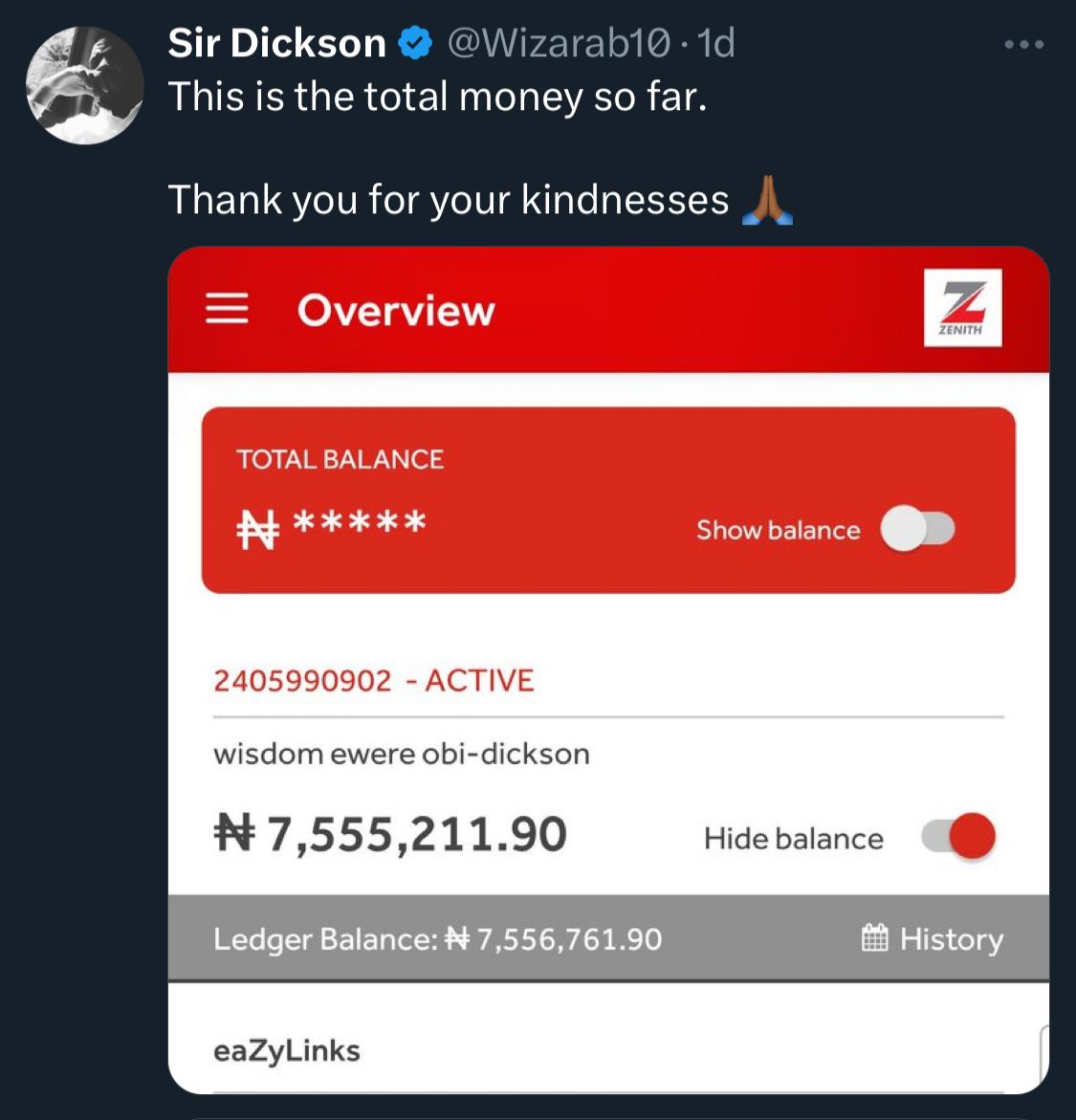1076x1120 pixels.
Task: Enable the Show balance switch
Action: tap(917, 529)
